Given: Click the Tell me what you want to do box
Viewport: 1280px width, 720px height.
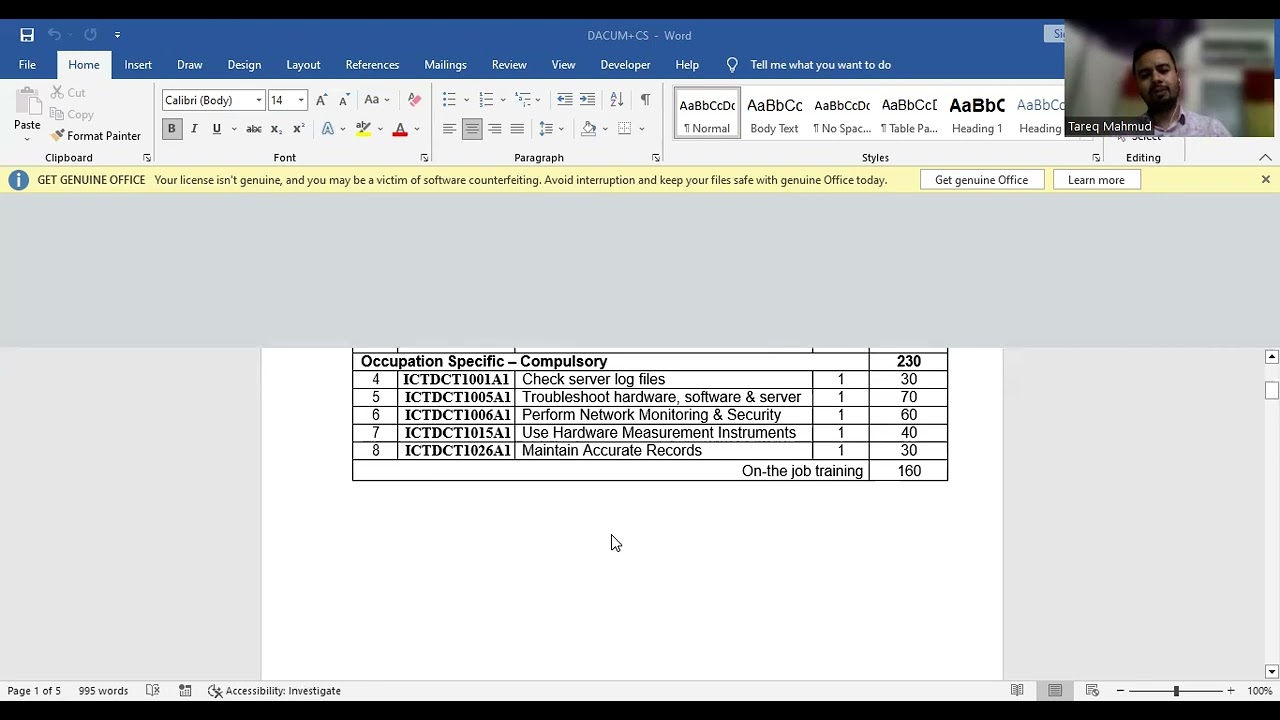Looking at the screenshot, I should pyautogui.click(x=820, y=65).
